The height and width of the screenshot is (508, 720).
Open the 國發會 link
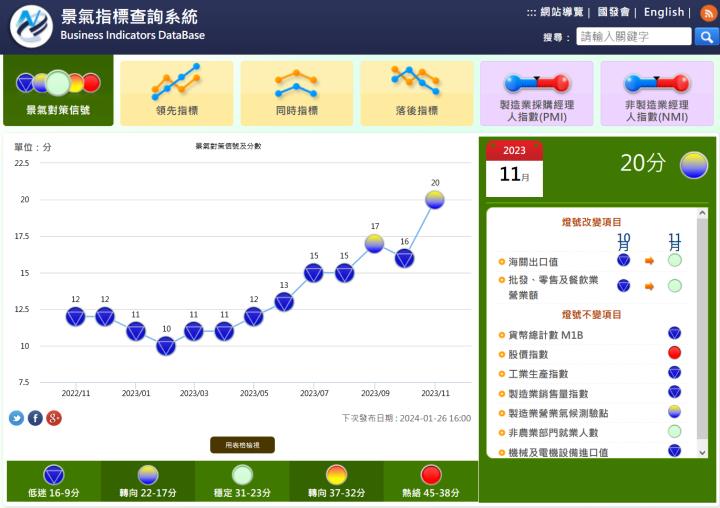(x=613, y=12)
